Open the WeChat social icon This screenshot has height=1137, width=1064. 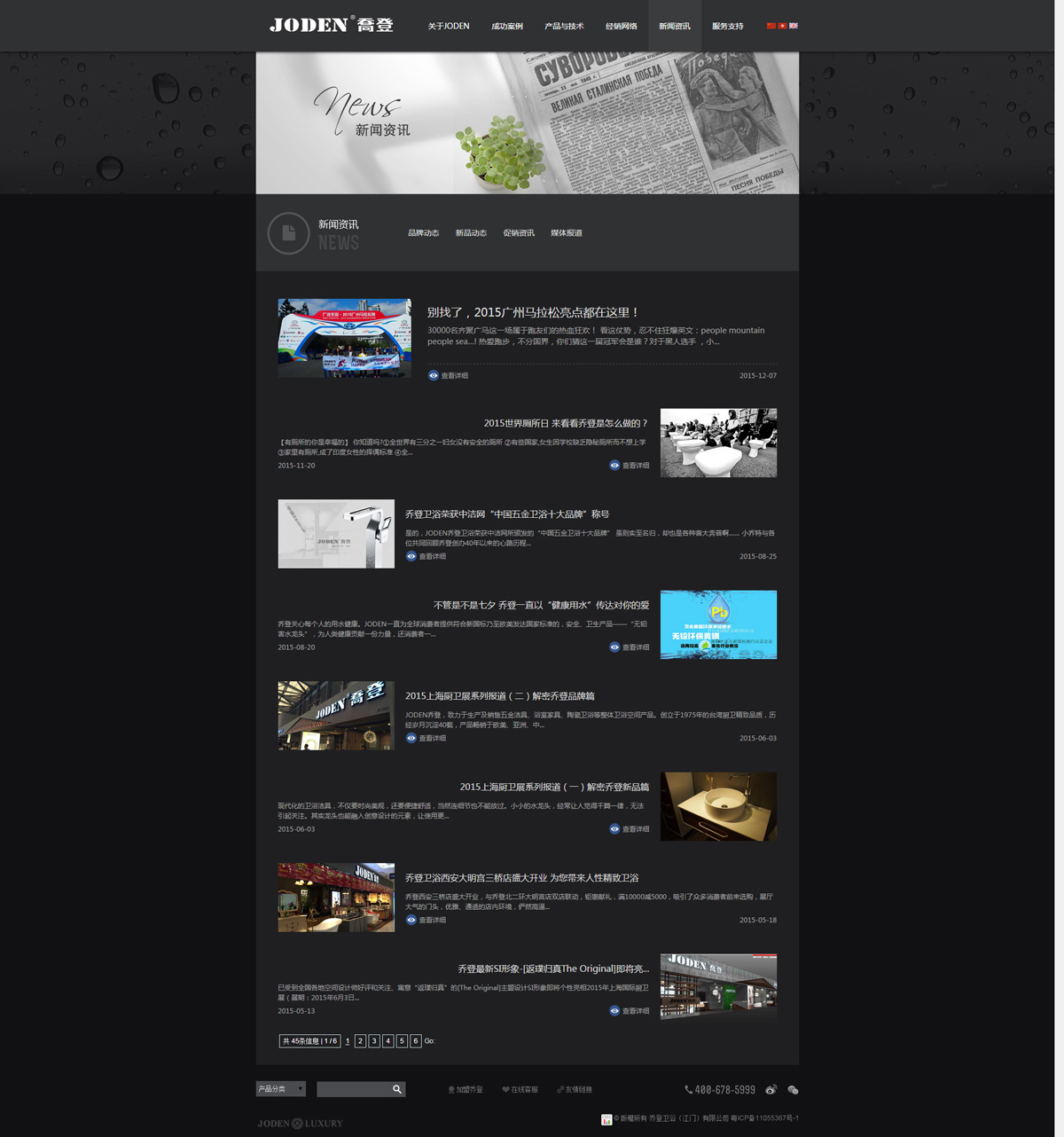pyautogui.click(x=793, y=1090)
